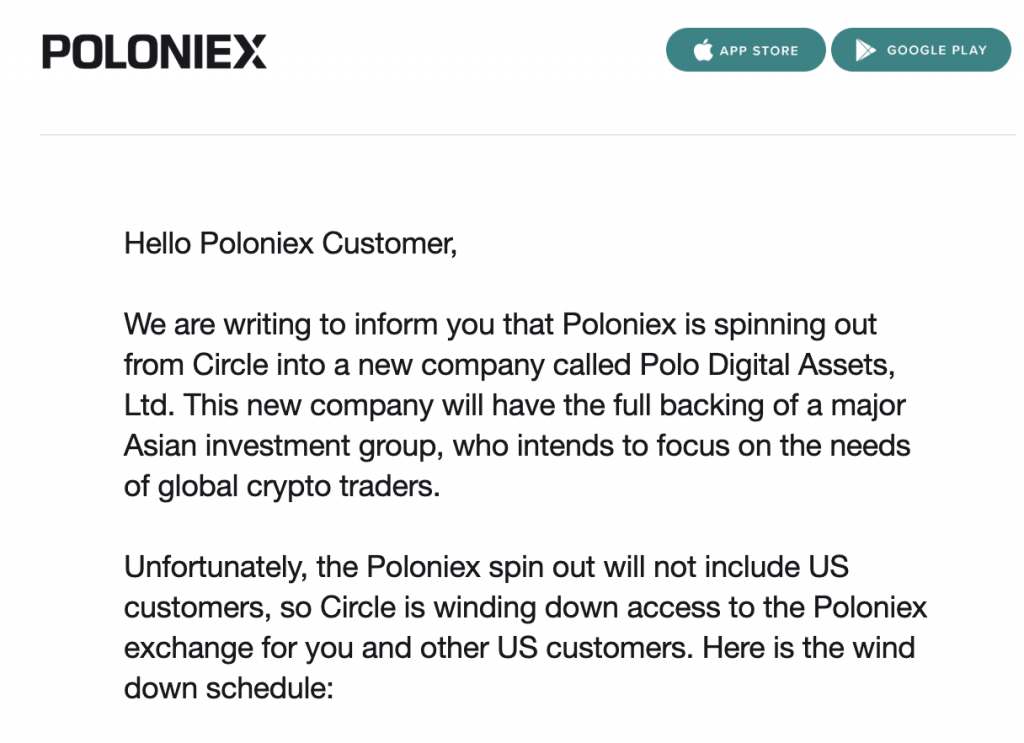
Task: Click 'Circle' in 'from Circle into'
Action: (x=231, y=365)
